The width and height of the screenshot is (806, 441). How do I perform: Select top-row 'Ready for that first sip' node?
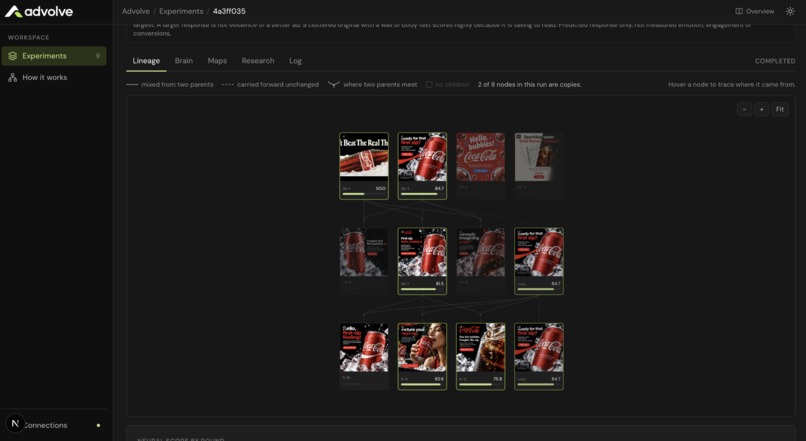[x=422, y=166]
